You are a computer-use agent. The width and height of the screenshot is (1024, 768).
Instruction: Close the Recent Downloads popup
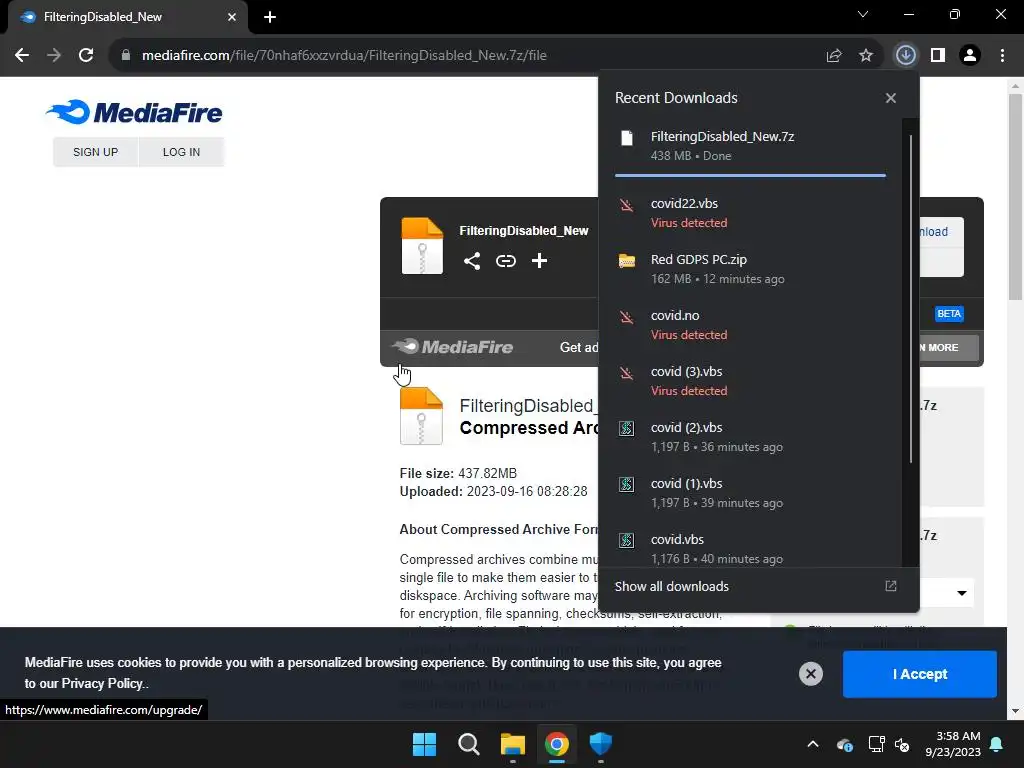[x=891, y=98]
